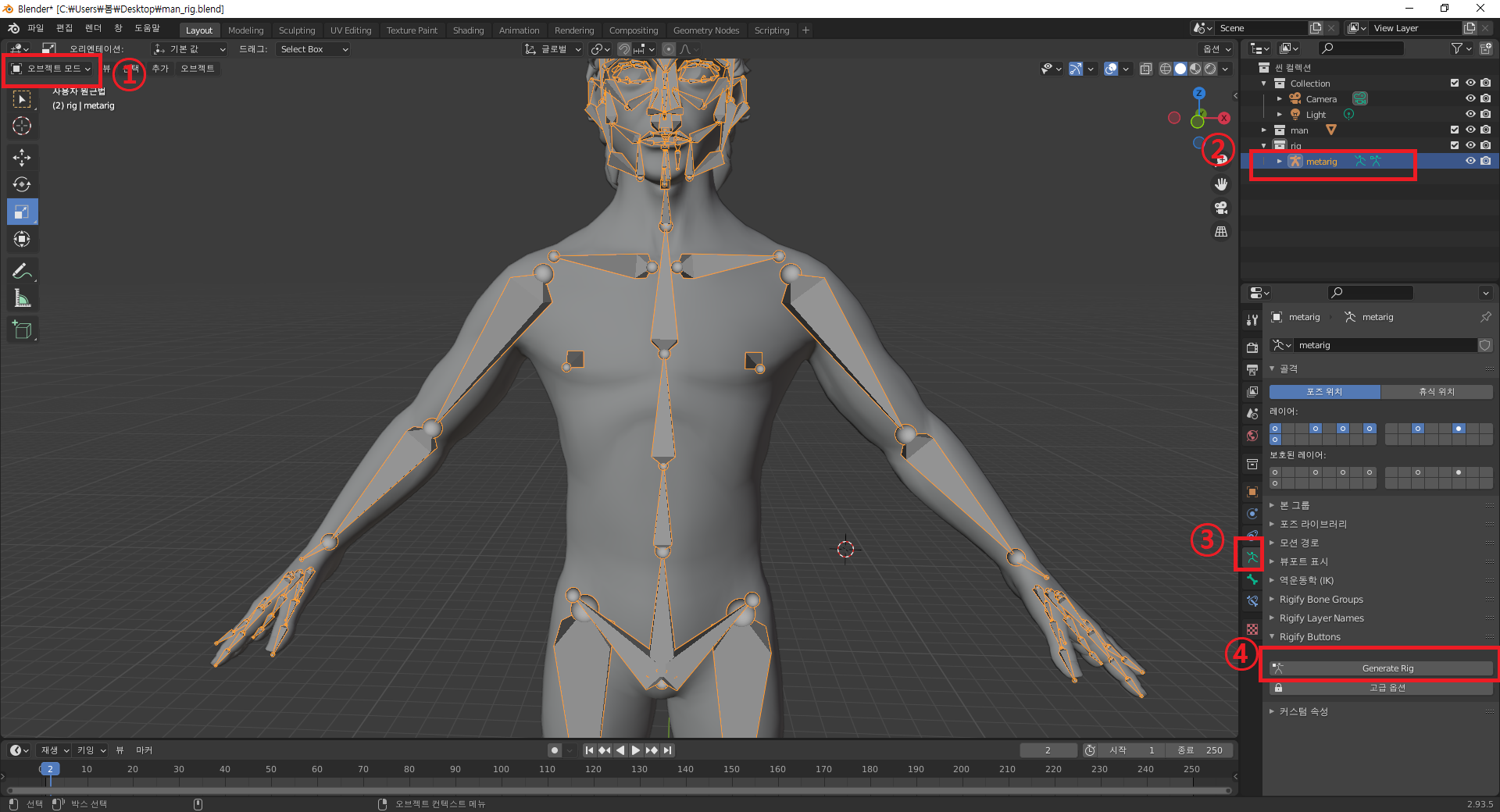Switch to rendered viewport shading
Image resolution: width=1500 pixels, height=812 pixels.
coord(1210,69)
